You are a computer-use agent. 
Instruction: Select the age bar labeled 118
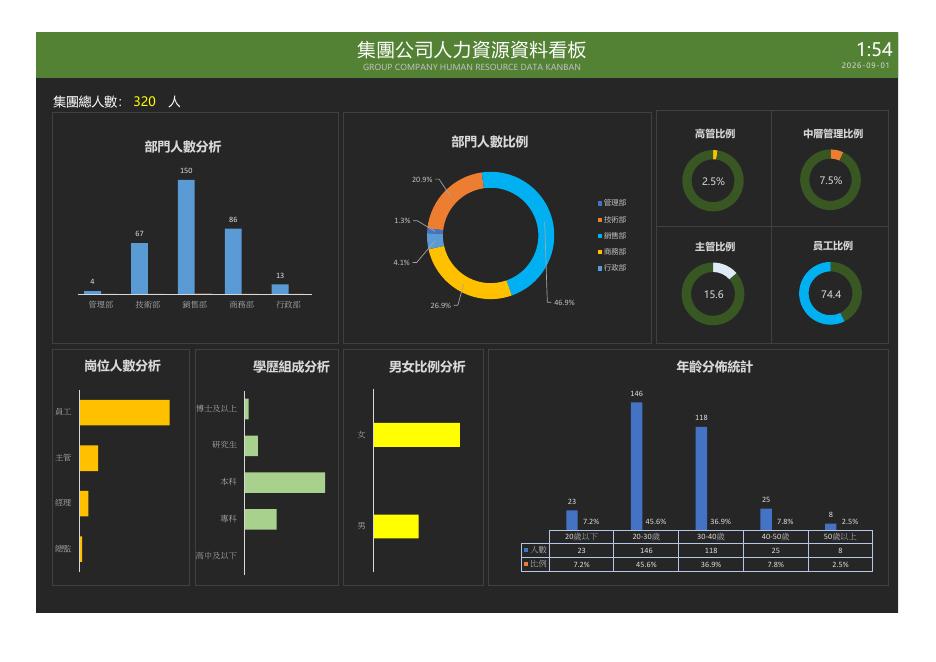(x=701, y=478)
